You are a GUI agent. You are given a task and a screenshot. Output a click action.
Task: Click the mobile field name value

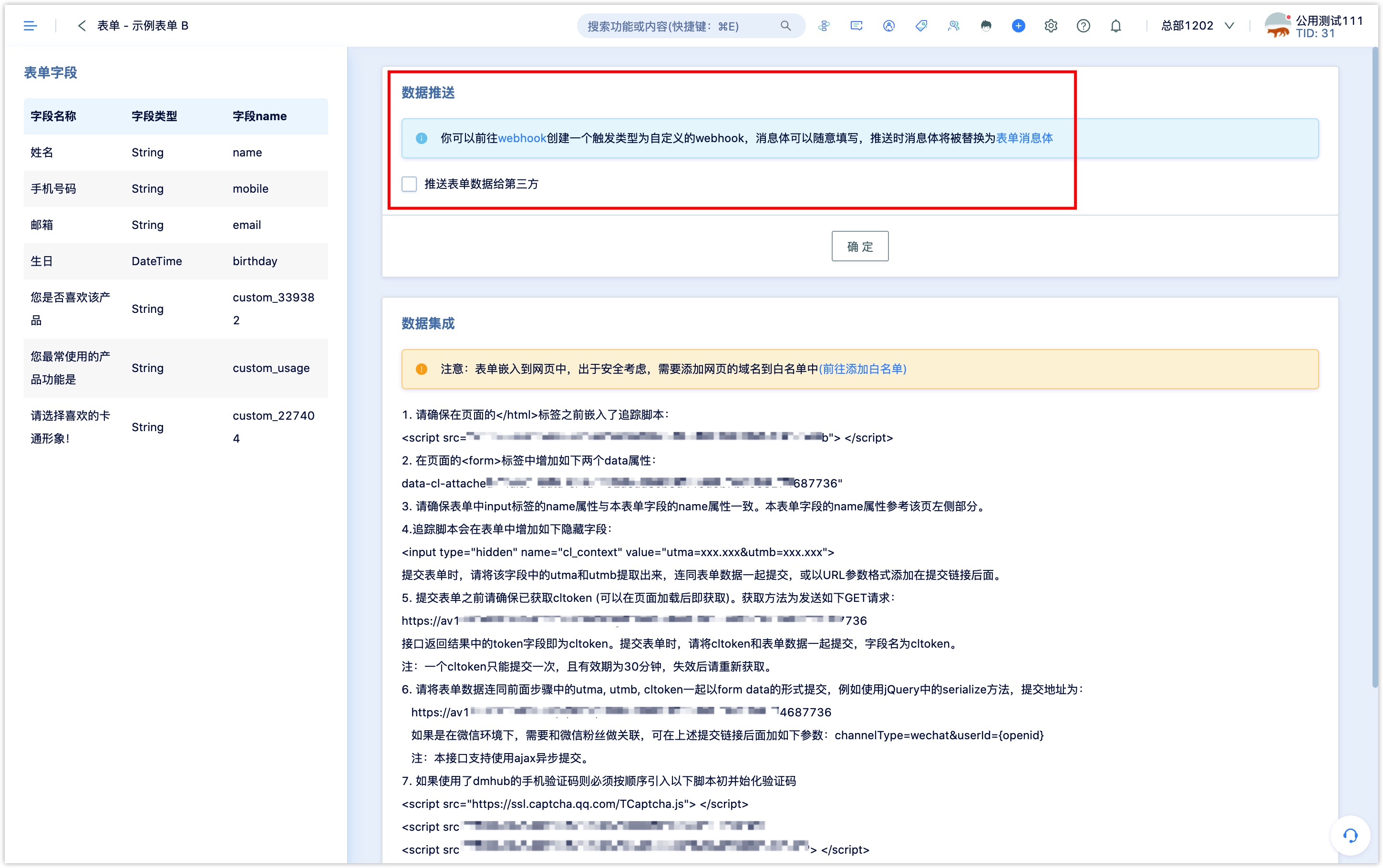click(250, 189)
